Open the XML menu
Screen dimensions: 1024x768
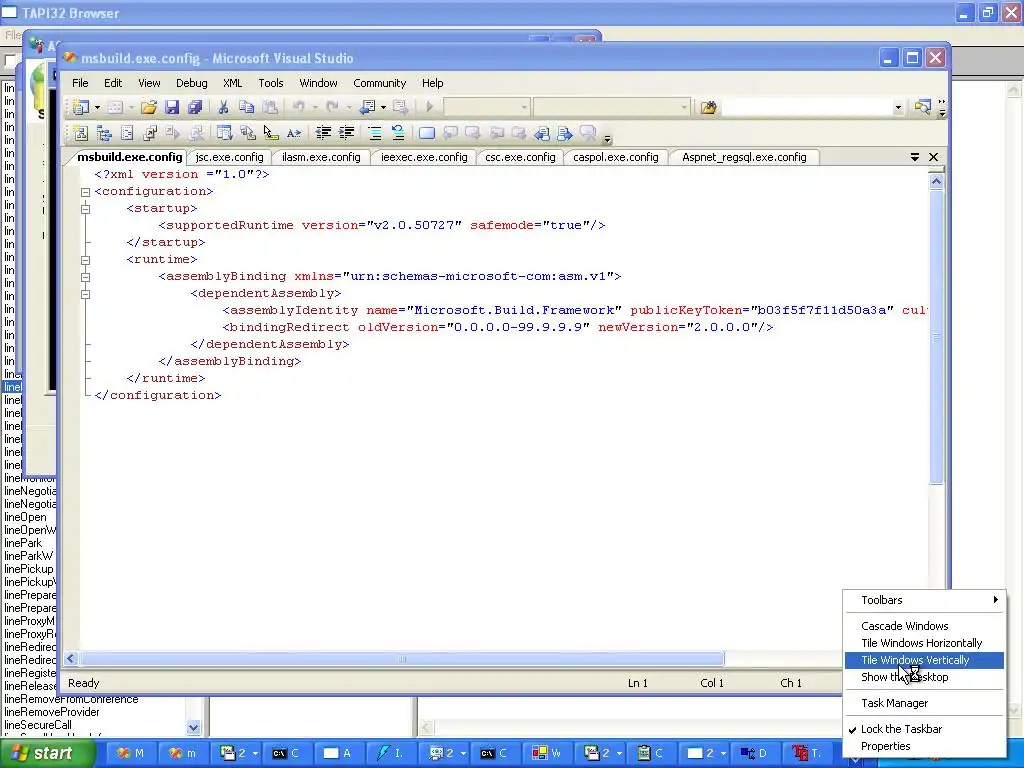pyautogui.click(x=232, y=83)
